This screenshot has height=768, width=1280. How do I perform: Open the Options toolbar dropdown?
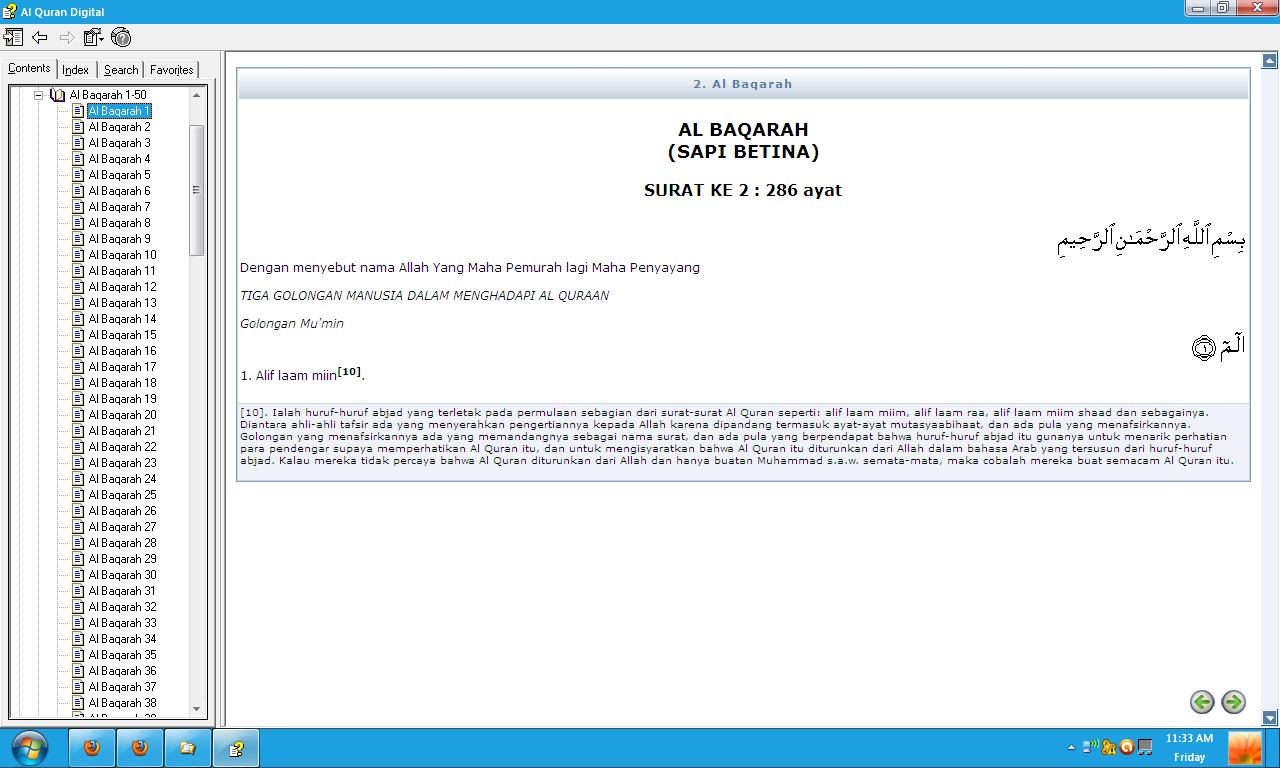coord(94,37)
